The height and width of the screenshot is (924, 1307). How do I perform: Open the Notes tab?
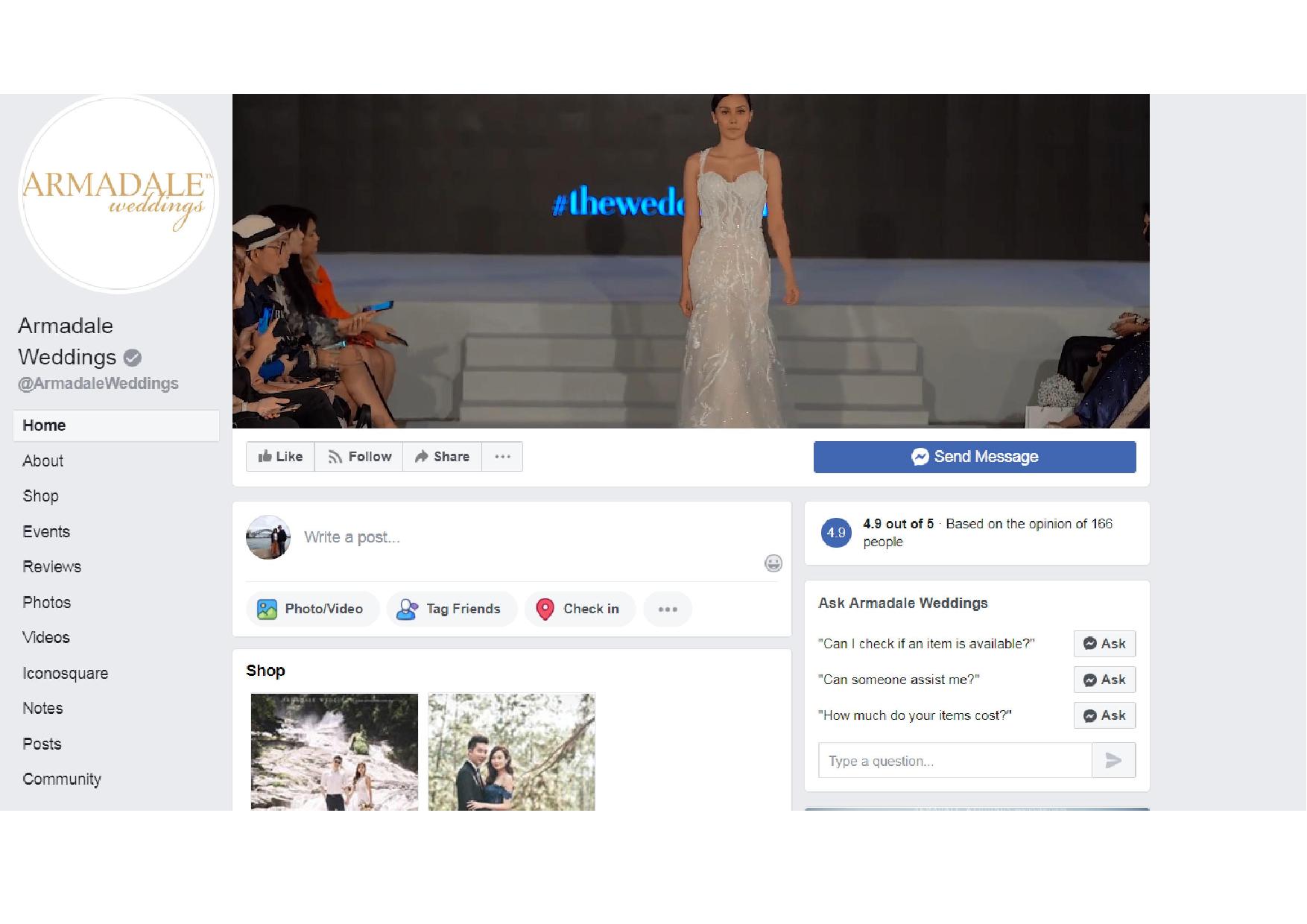[x=42, y=709]
